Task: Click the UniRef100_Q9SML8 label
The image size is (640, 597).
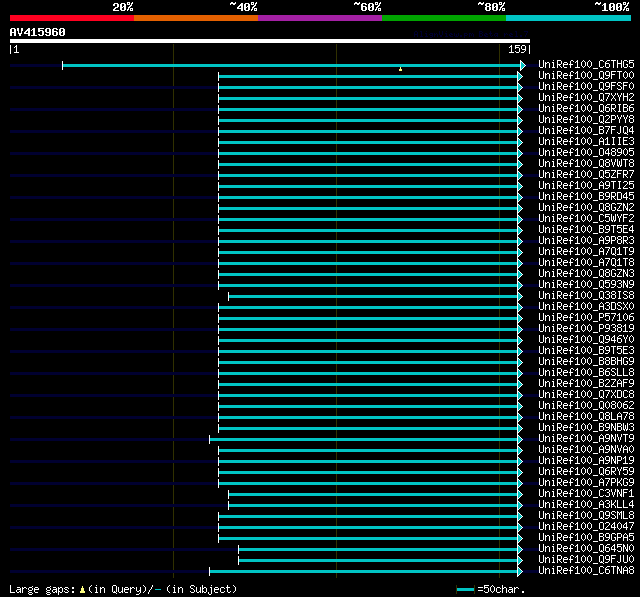Action: (586, 516)
